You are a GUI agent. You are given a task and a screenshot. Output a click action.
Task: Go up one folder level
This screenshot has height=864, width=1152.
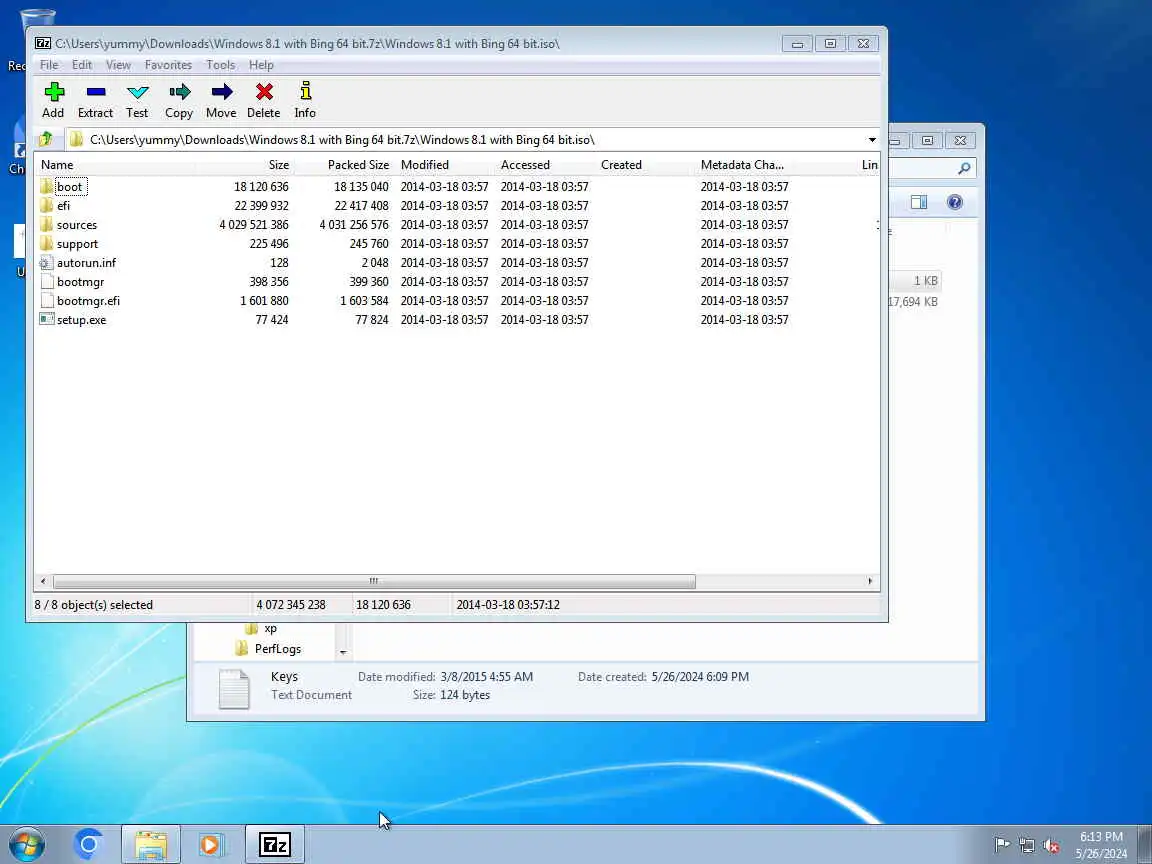[x=46, y=139]
